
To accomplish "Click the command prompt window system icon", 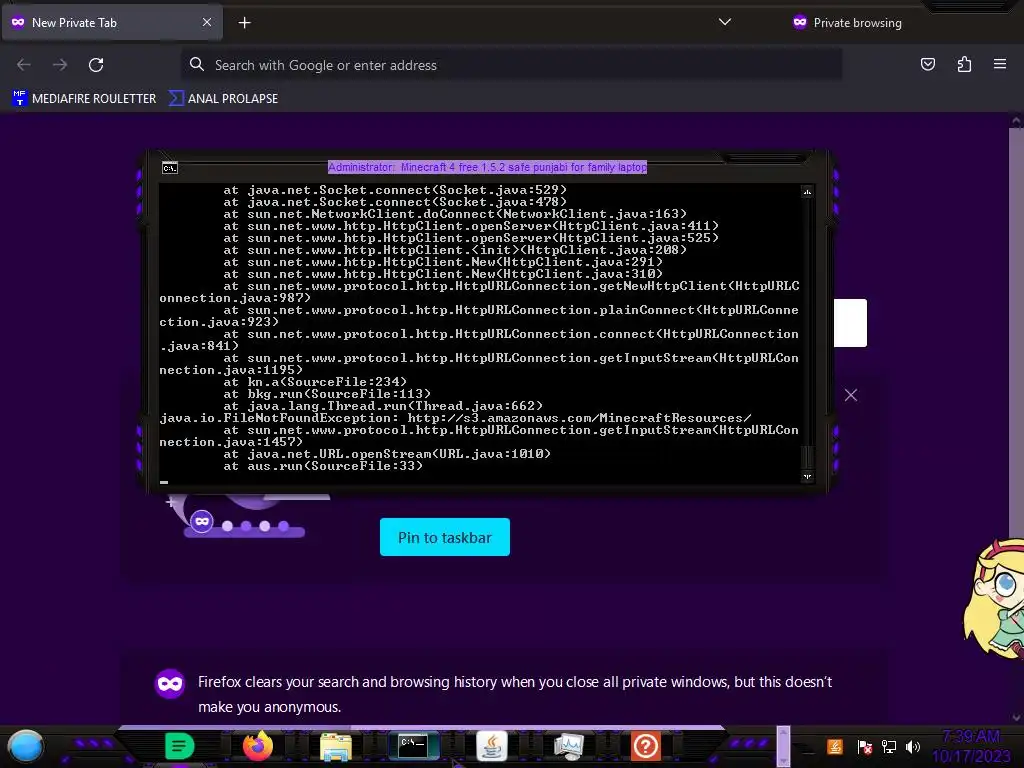I will 169,168.
